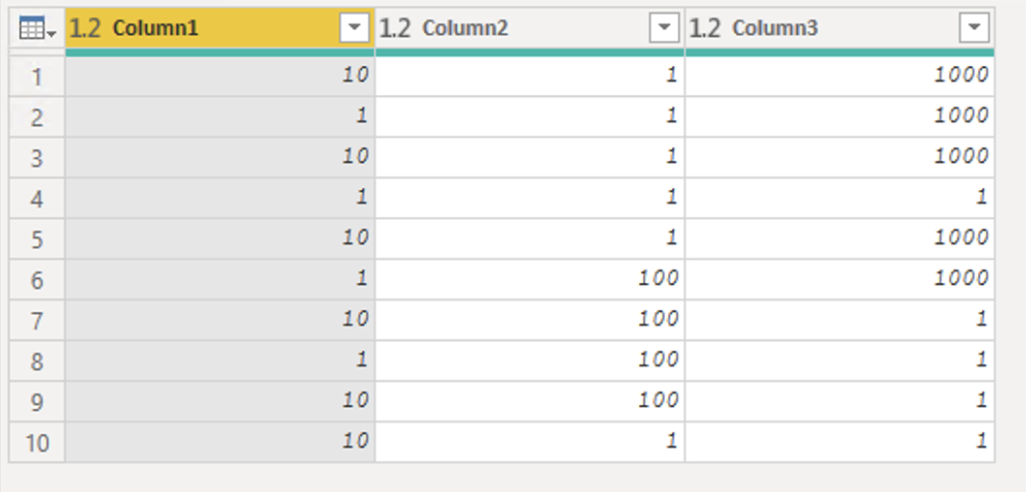
Task: Select the Column1 header
Action: (220, 28)
